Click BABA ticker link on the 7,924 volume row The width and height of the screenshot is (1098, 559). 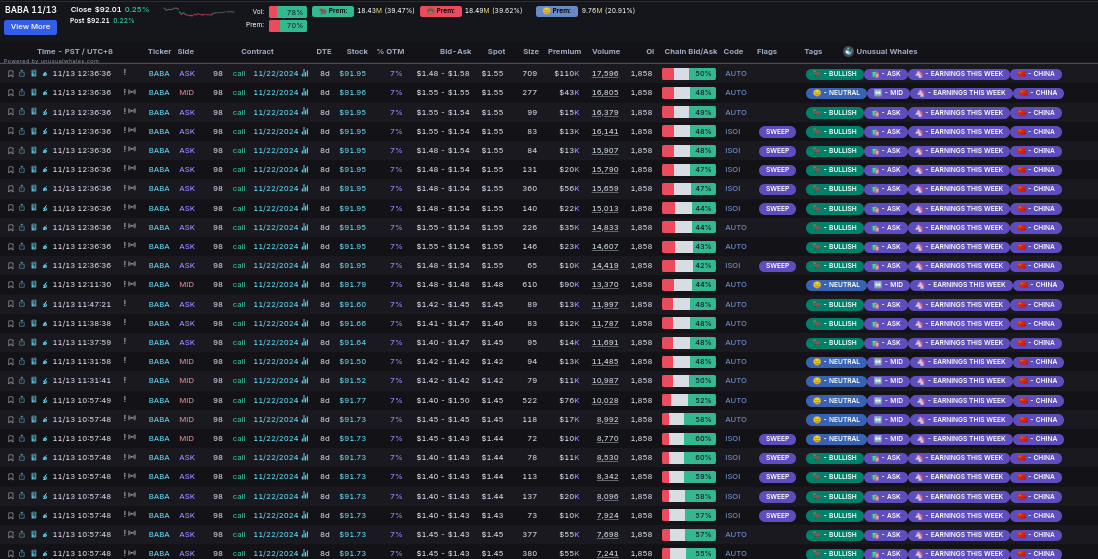pyautogui.click(x=159, y=516)
